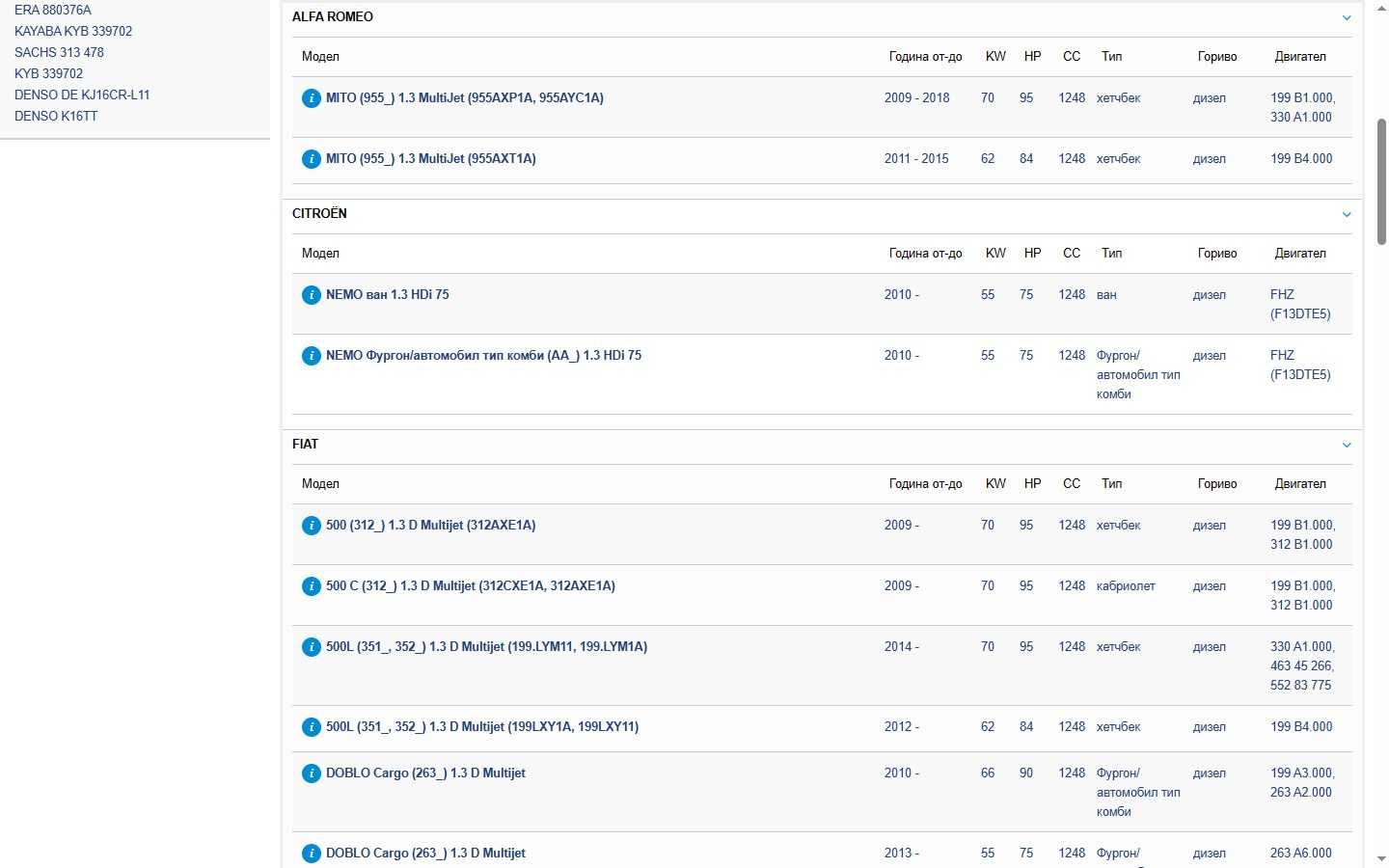Click Двигател header in Citroën table
The image size is (1389, 868).
[x=1300, y=253]
